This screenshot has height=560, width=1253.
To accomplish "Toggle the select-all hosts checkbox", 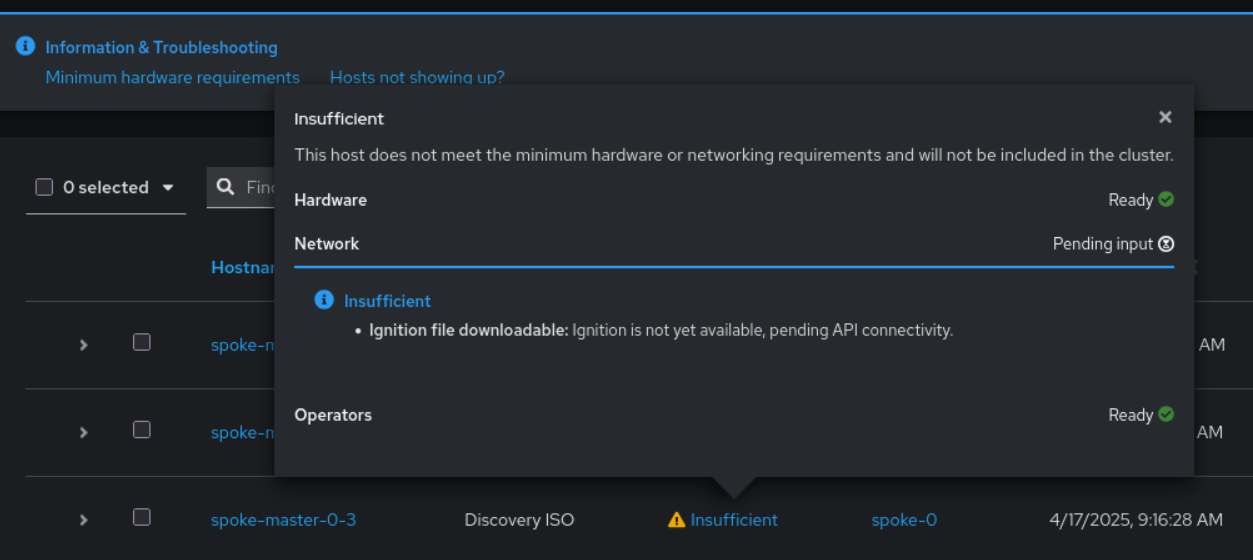I will coord(44,187).
